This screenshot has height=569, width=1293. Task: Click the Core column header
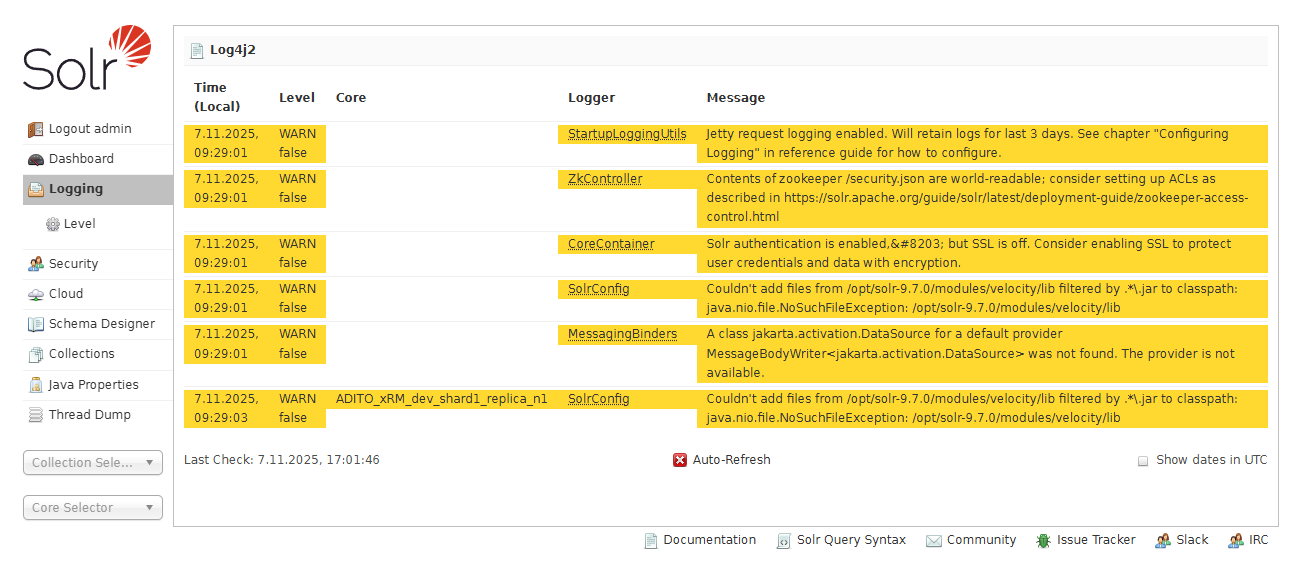click(351, 98)
